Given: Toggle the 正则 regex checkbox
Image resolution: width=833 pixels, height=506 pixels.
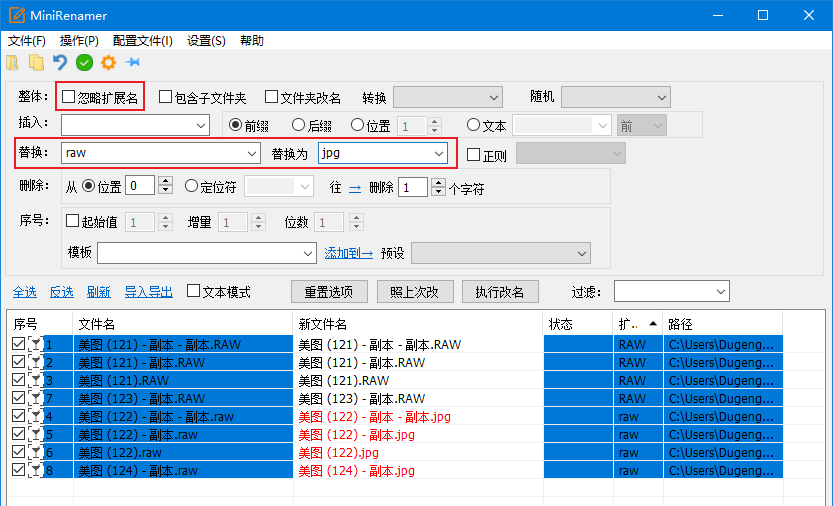Looking at the screenshot, I should pyautogui.click(x=474, y=154).
